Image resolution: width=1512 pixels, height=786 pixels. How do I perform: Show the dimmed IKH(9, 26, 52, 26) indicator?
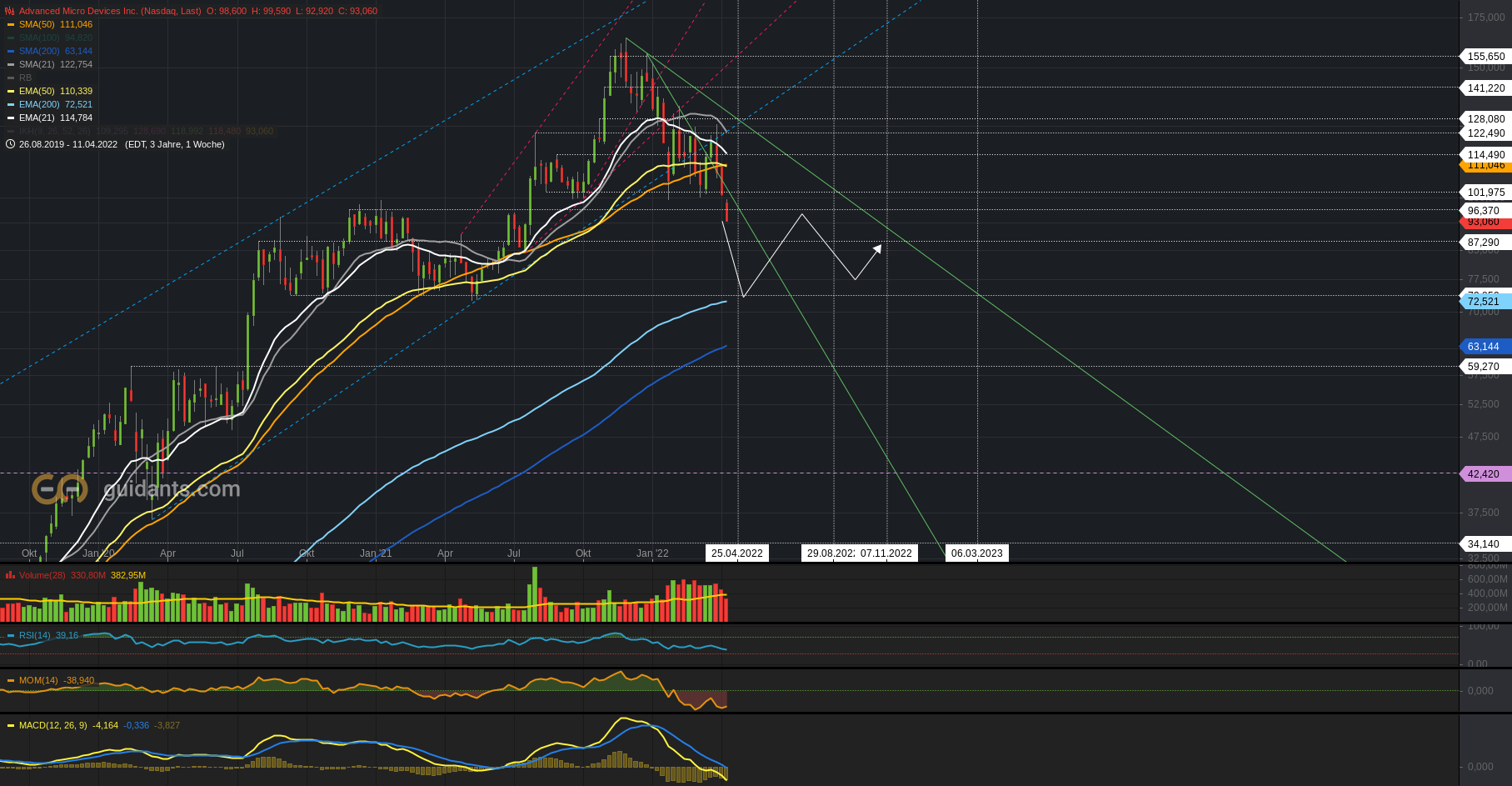click(x=55, y=131)
